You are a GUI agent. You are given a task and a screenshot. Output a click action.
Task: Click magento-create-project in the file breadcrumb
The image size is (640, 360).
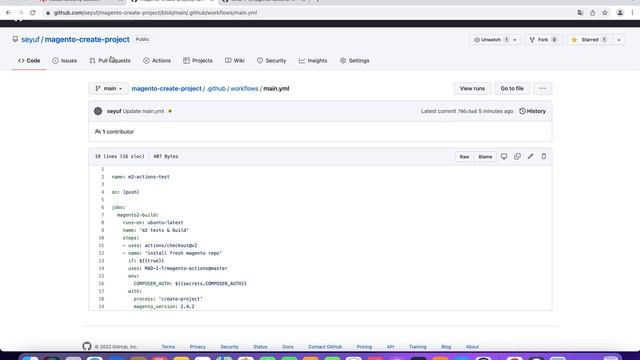pos(167,89)
